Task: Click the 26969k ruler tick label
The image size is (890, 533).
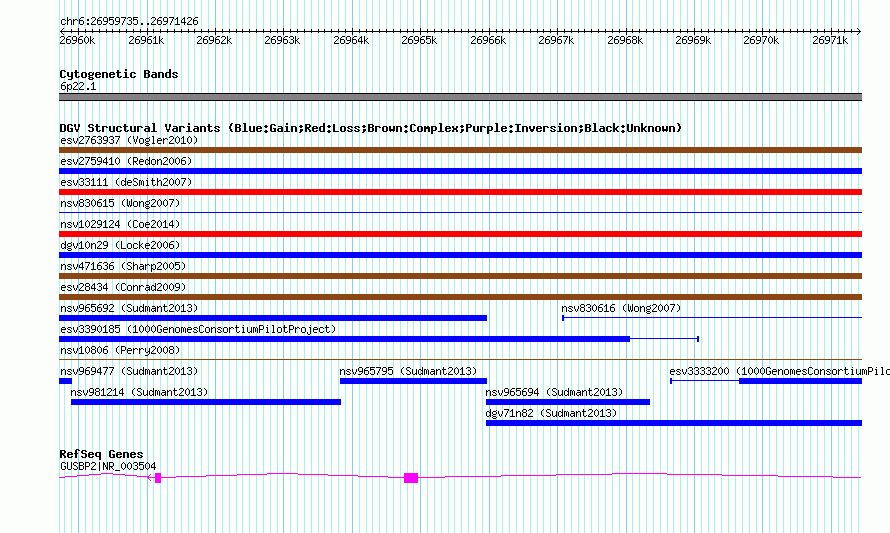Action: coord(693,40)
